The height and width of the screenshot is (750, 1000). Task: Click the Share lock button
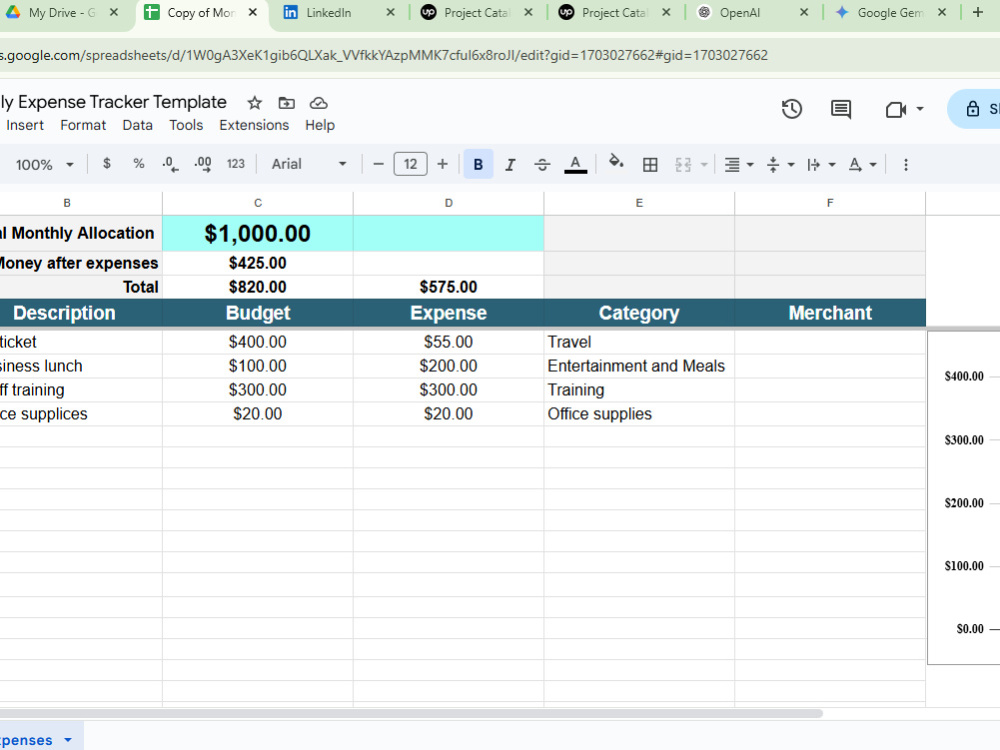(x=973, y=109)
